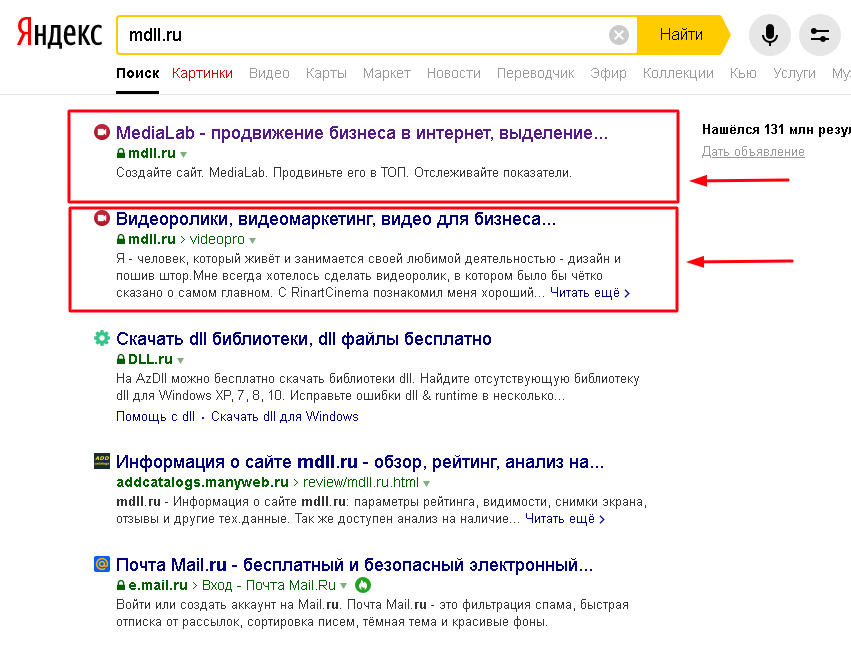Open Информация о сайте mdll.ru result
Viewport: 851px width, 646px height.
[360, 462]
